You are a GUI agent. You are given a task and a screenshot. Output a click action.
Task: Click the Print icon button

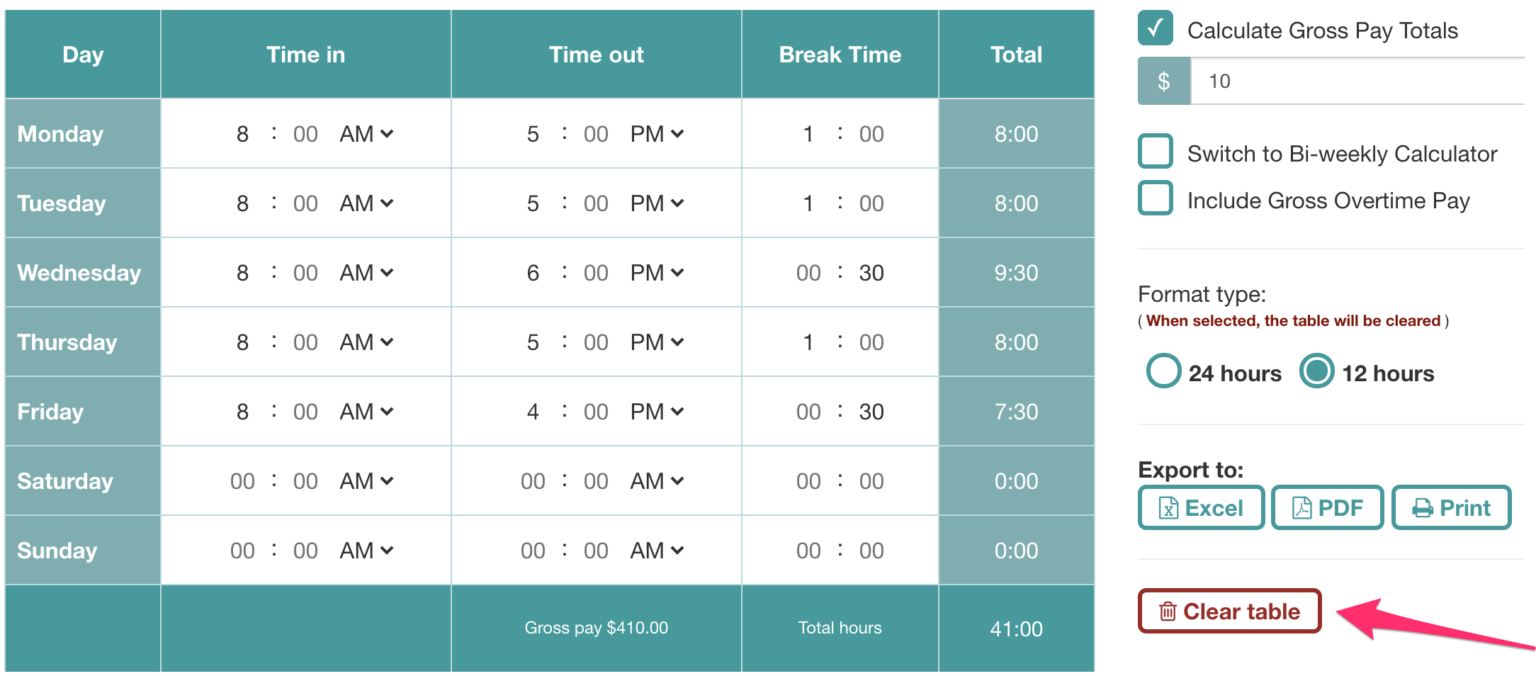(x=1422, y=508)
